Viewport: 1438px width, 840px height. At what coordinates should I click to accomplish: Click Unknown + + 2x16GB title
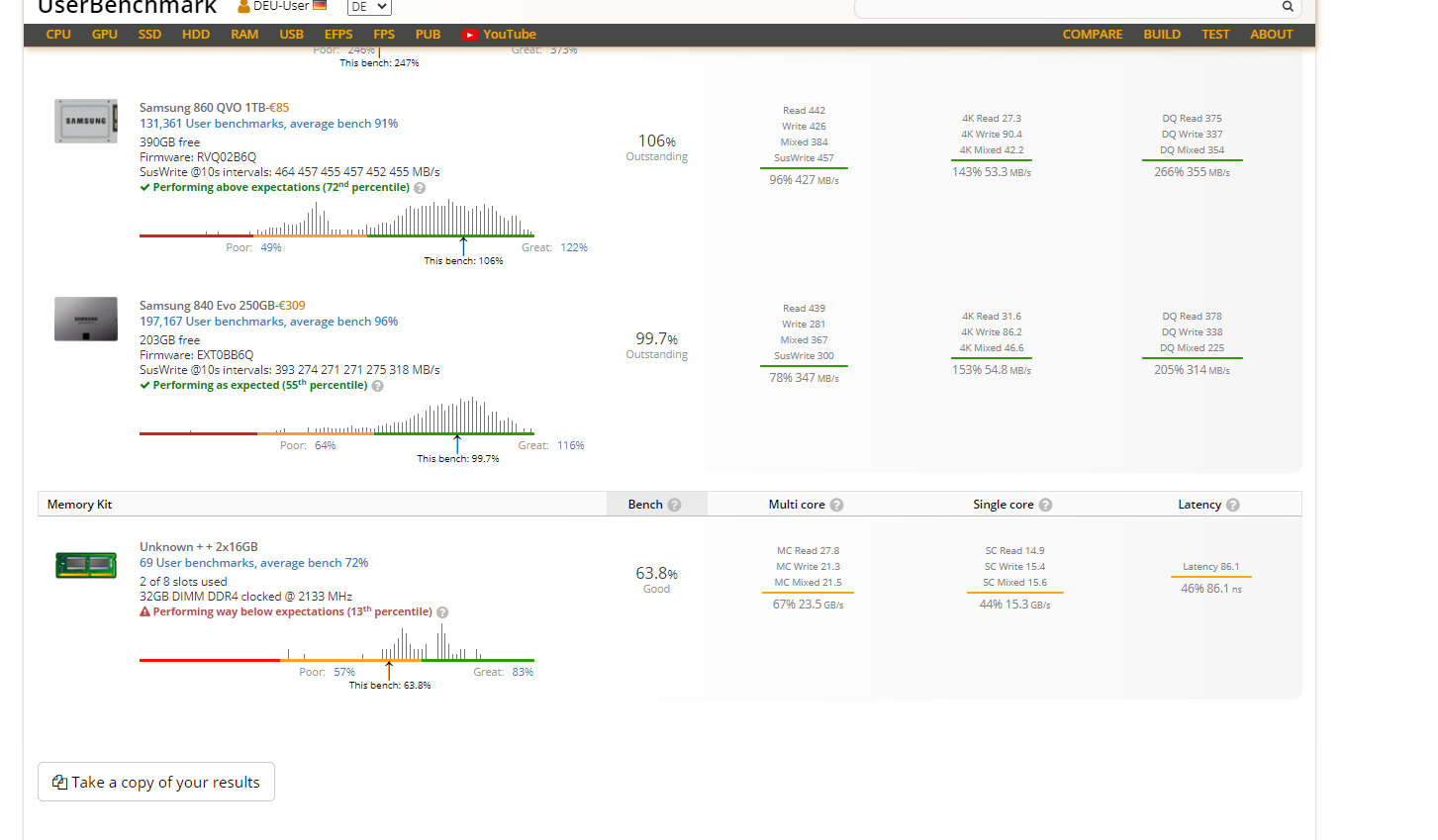(x=199, y=547)
